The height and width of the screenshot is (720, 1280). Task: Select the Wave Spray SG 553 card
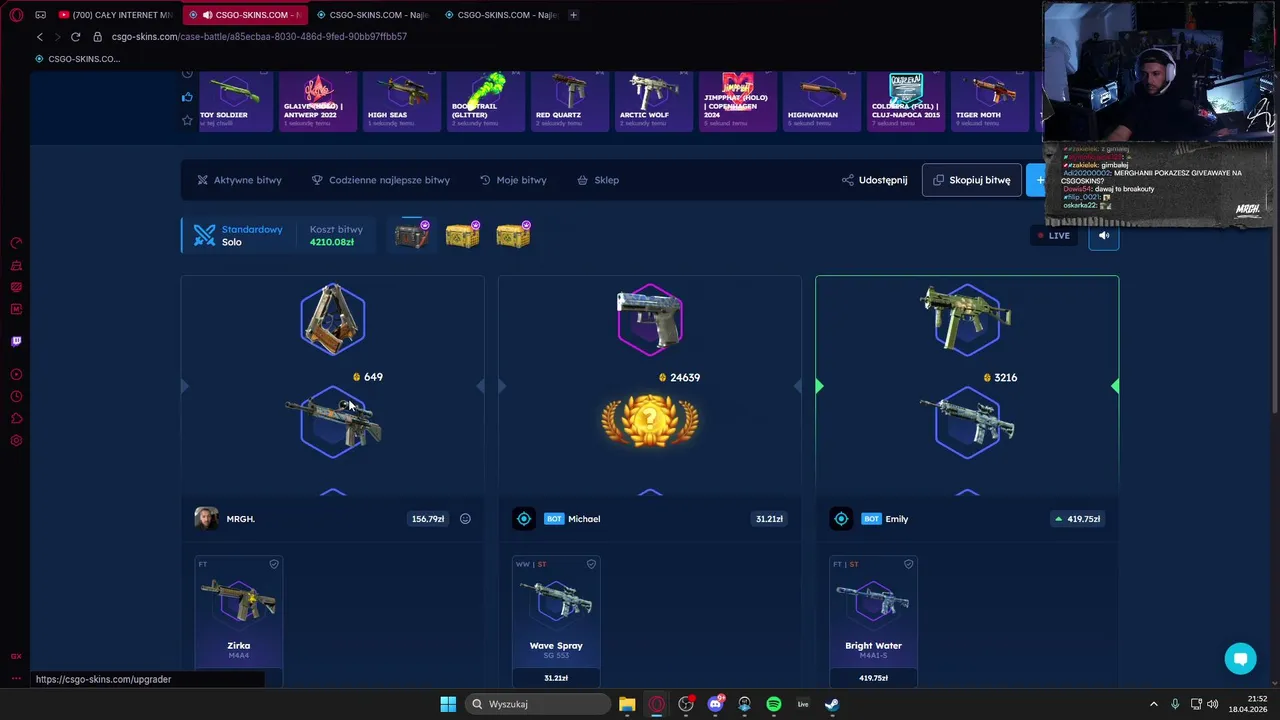(x=556, y=620)
